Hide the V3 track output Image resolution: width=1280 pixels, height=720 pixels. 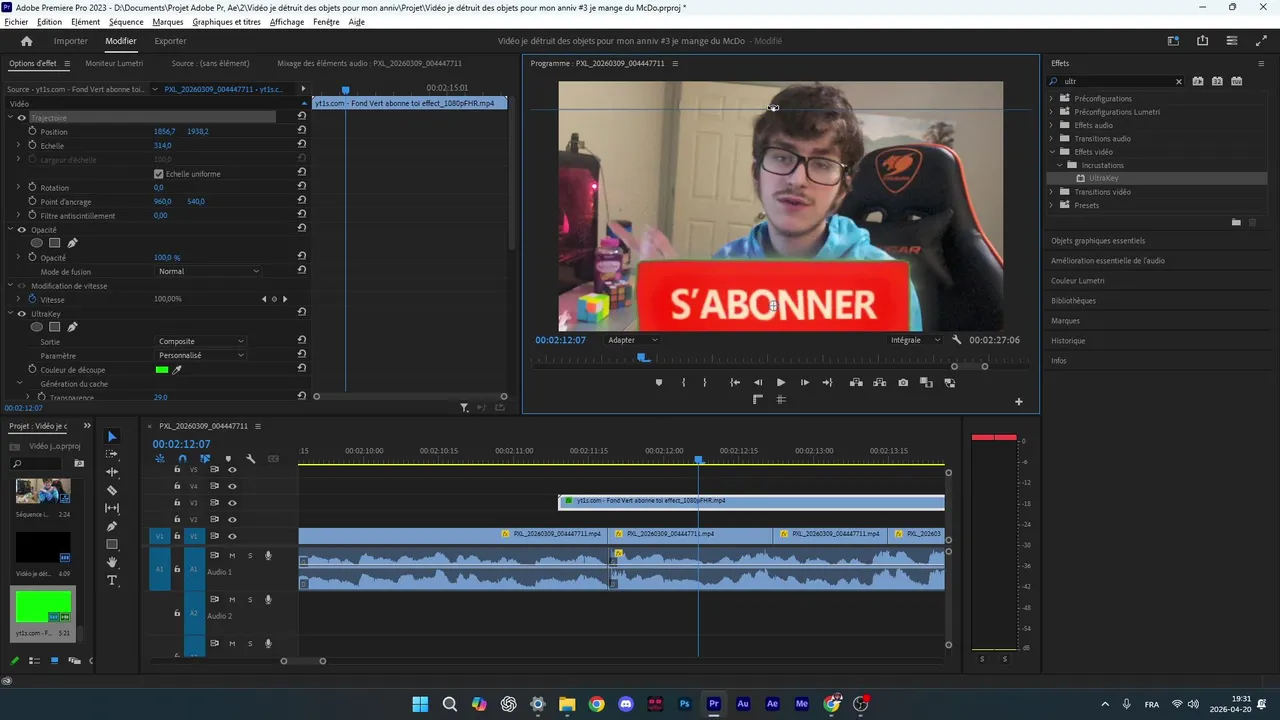[x=232, y=503]
